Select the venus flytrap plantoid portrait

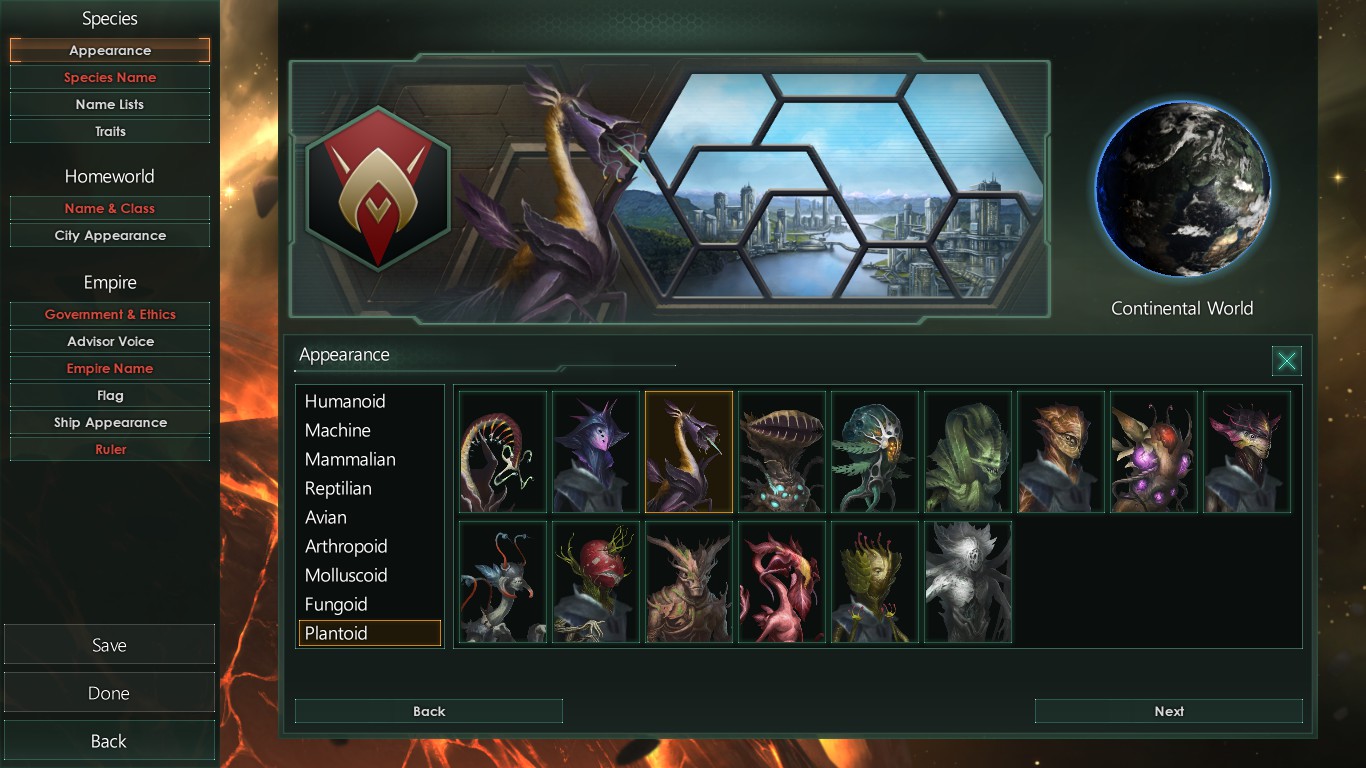782,452
